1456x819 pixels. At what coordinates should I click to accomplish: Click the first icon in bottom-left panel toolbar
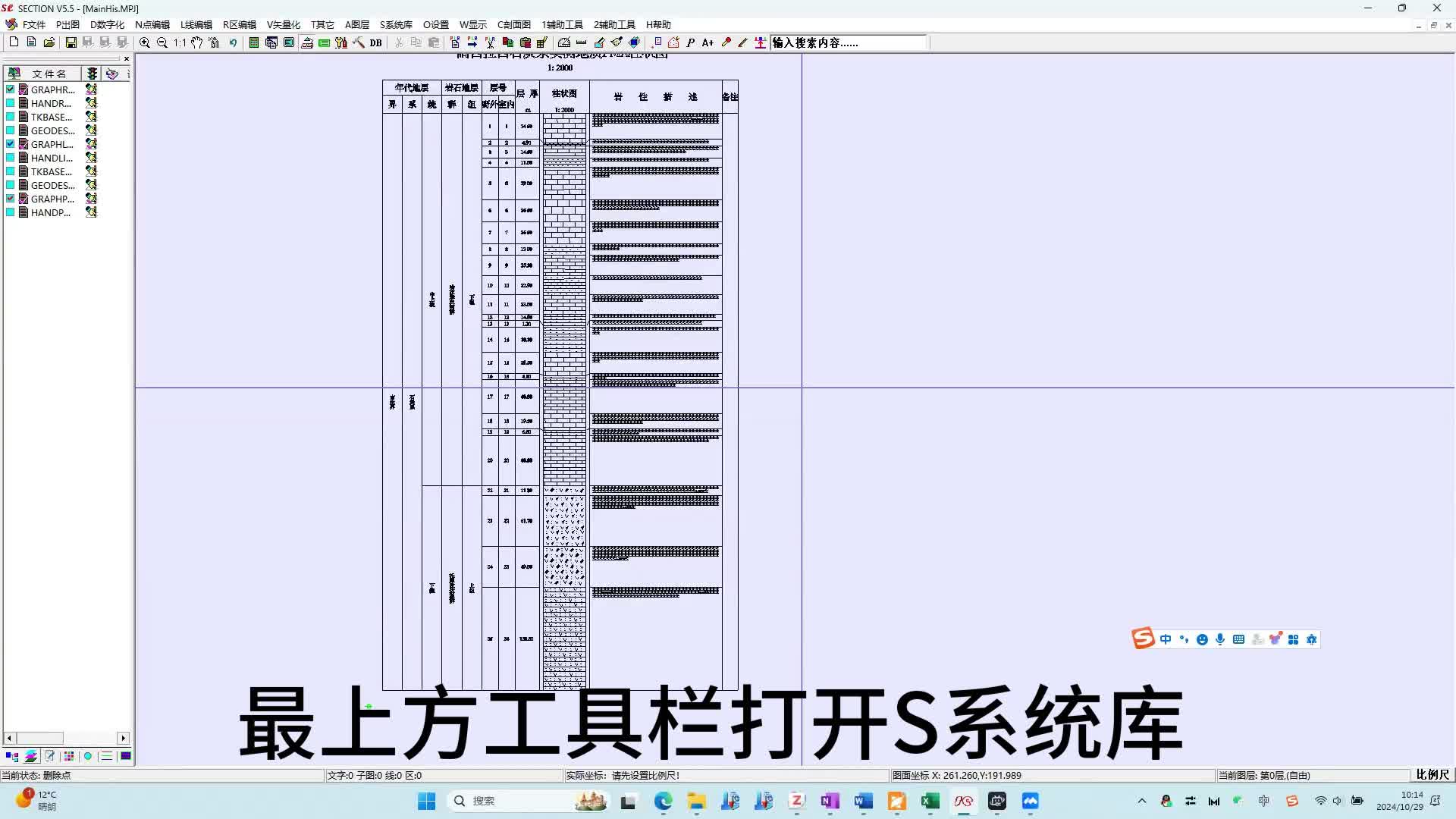coord(12,756)
